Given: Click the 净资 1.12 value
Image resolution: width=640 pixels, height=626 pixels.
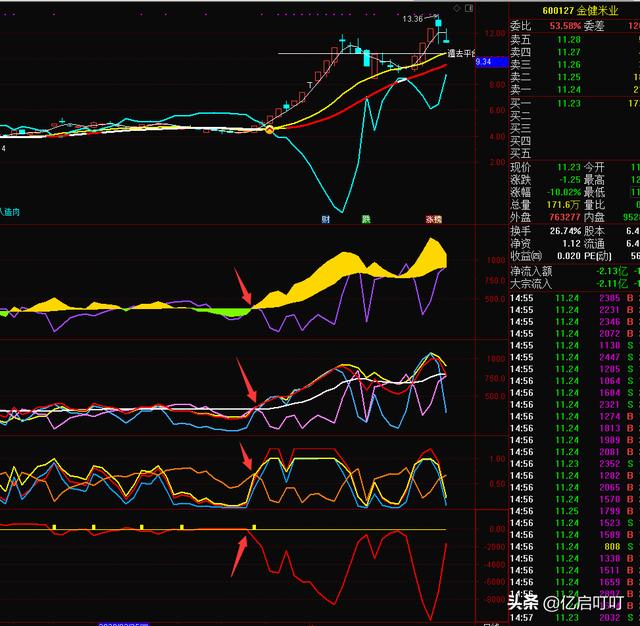Looking at the screenshot, I should click(x=571, y=243).
